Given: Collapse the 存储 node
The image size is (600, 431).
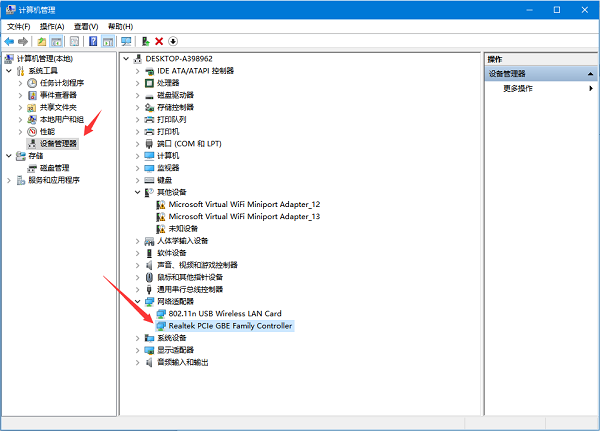Looking at the screenshot, I should coord(9,156).
